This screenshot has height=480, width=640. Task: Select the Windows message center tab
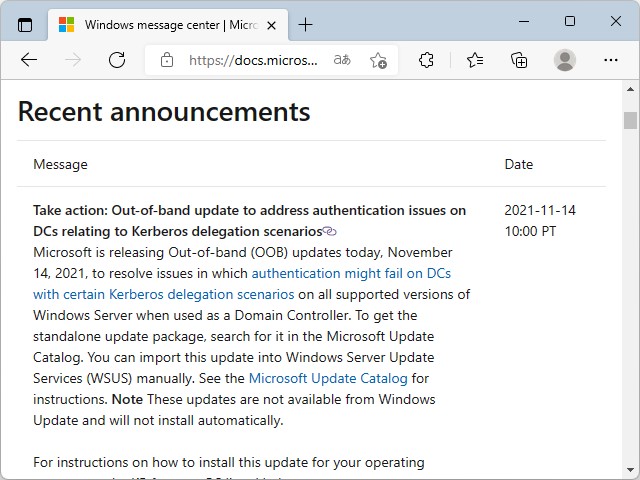pyautogui.click(x=160, y=24)
